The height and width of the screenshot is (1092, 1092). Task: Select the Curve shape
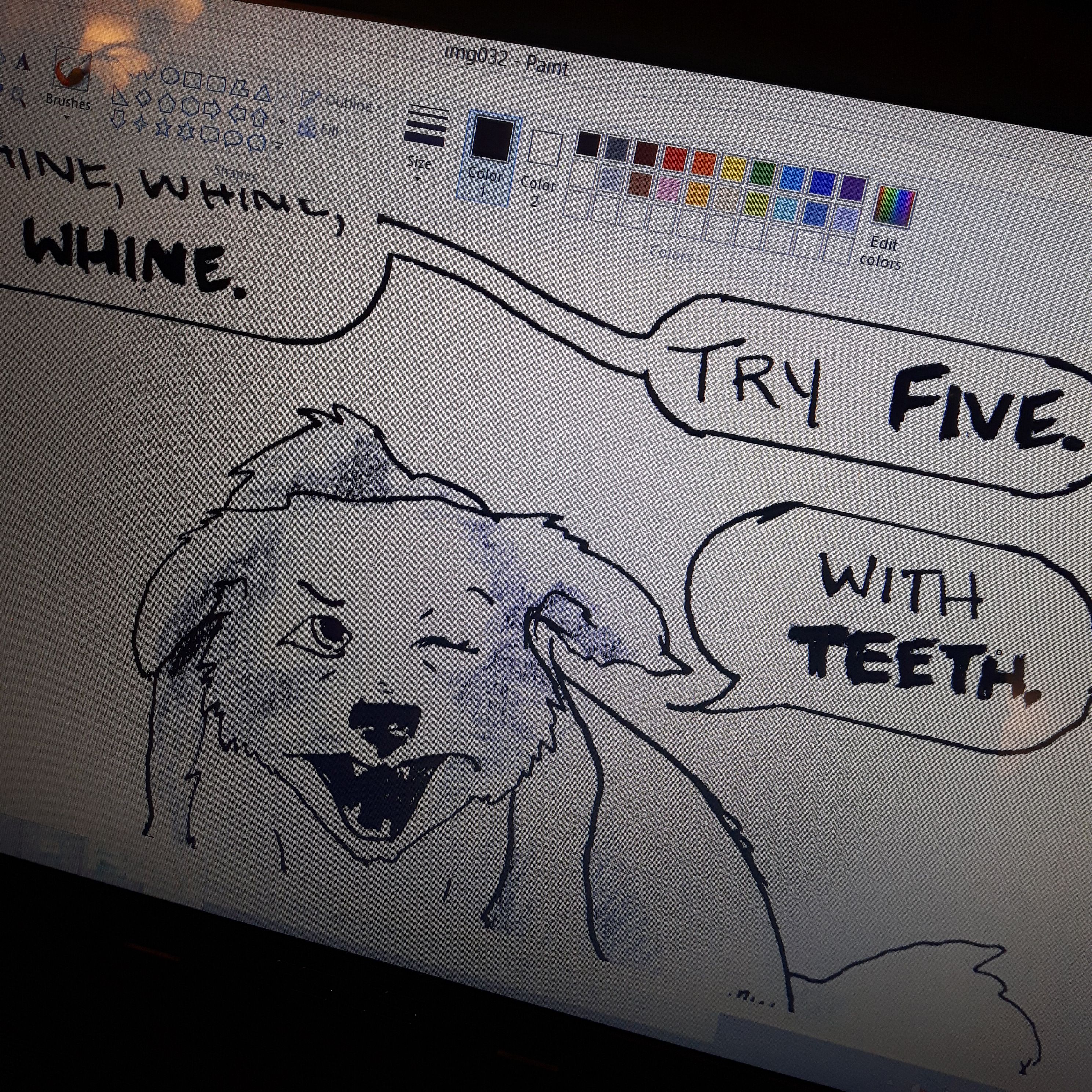148,73
